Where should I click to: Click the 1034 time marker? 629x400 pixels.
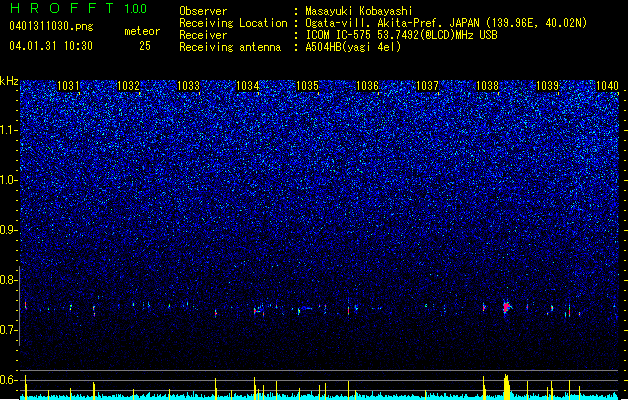click(x=248, y=86)
